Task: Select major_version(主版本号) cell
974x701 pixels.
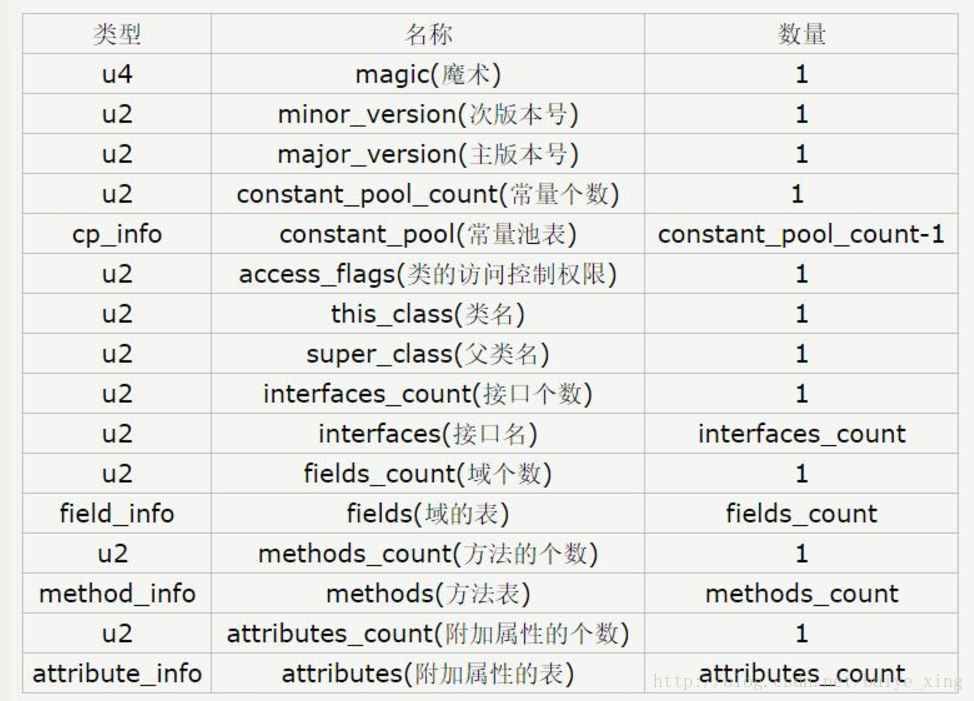Action: [x=427, y=153]
